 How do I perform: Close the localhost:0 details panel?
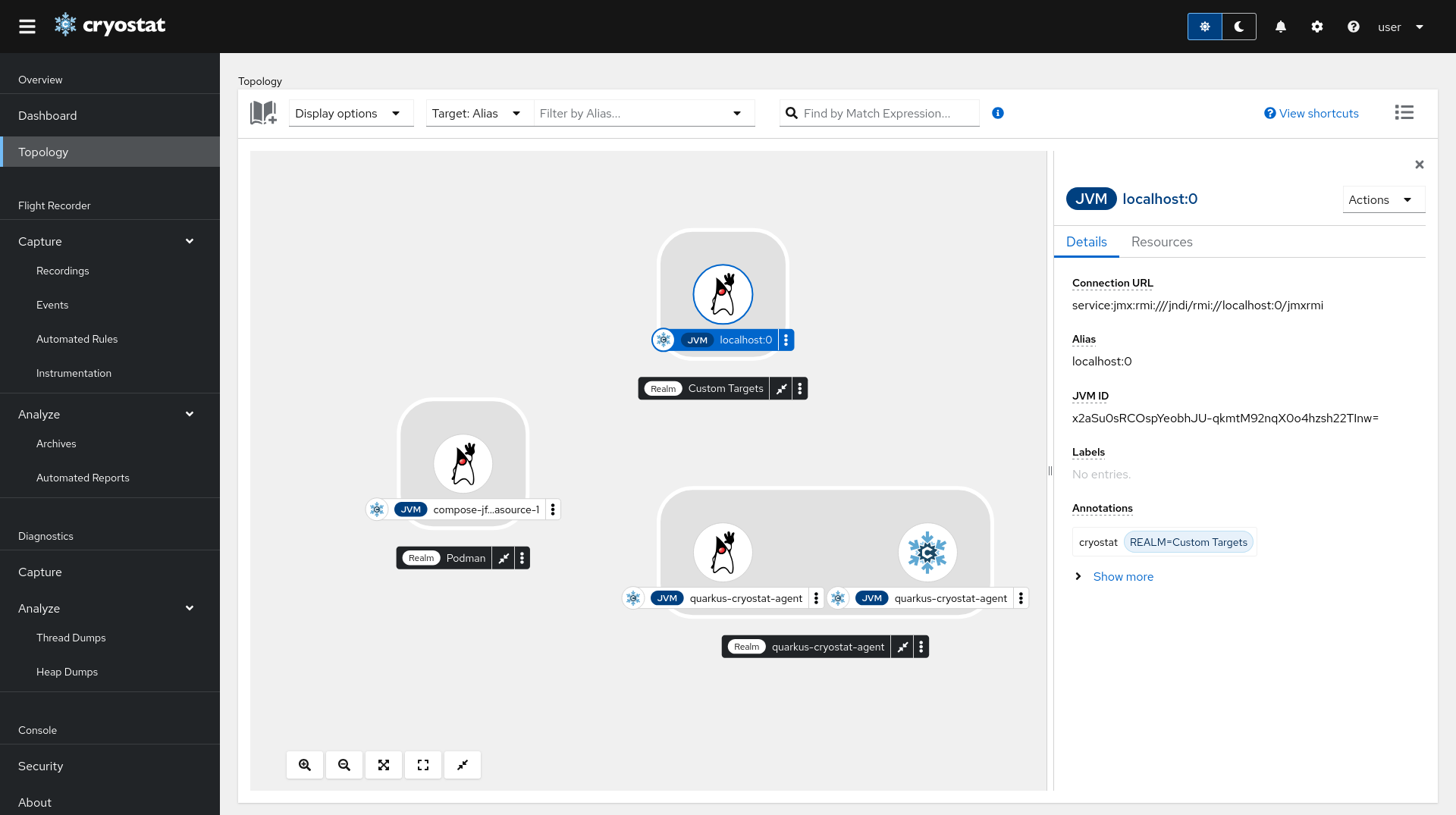click(1419, 165)
